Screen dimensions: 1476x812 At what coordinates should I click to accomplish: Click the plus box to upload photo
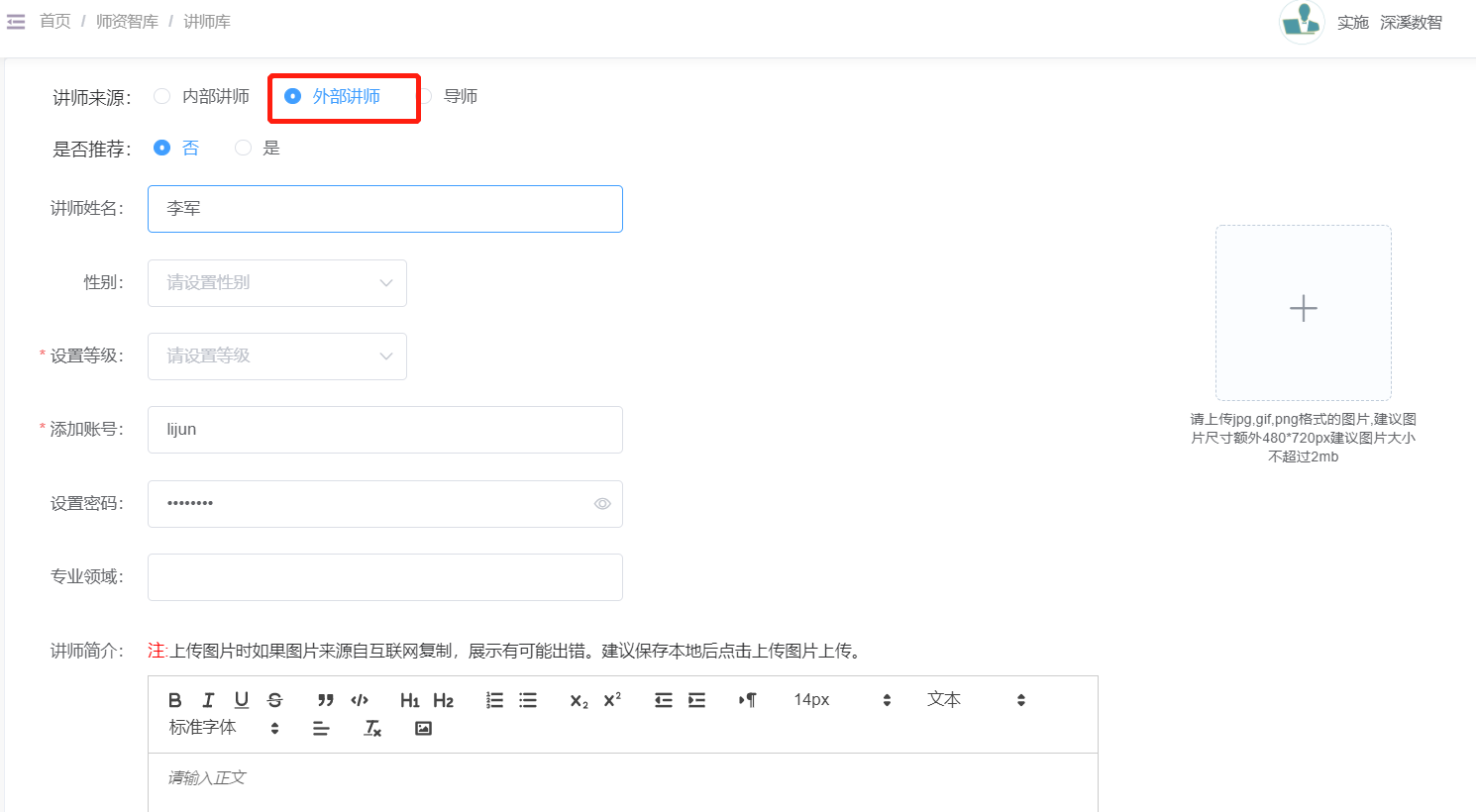coord(1303,312)
